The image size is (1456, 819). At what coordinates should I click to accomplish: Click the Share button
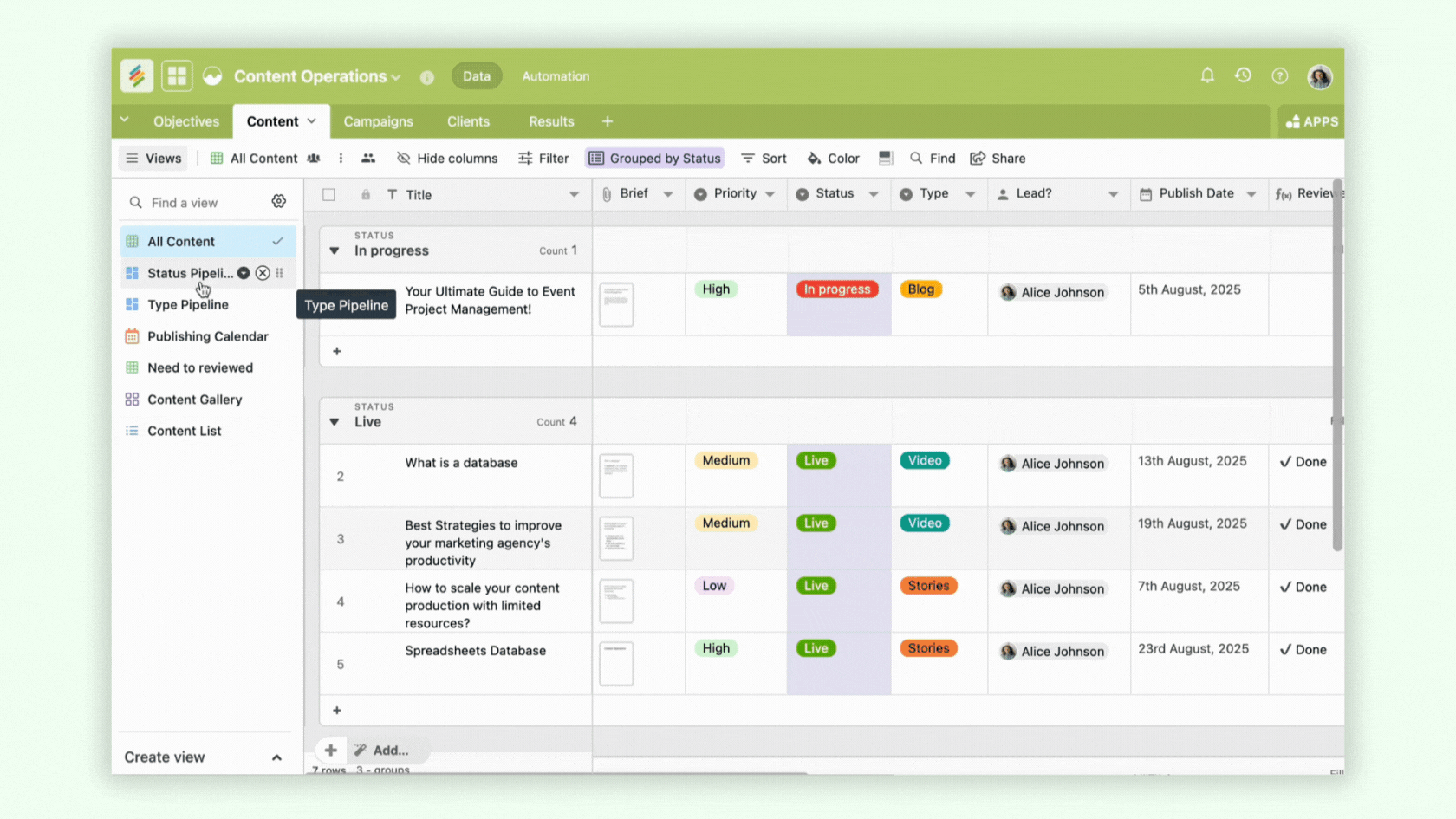click(998, 158)
